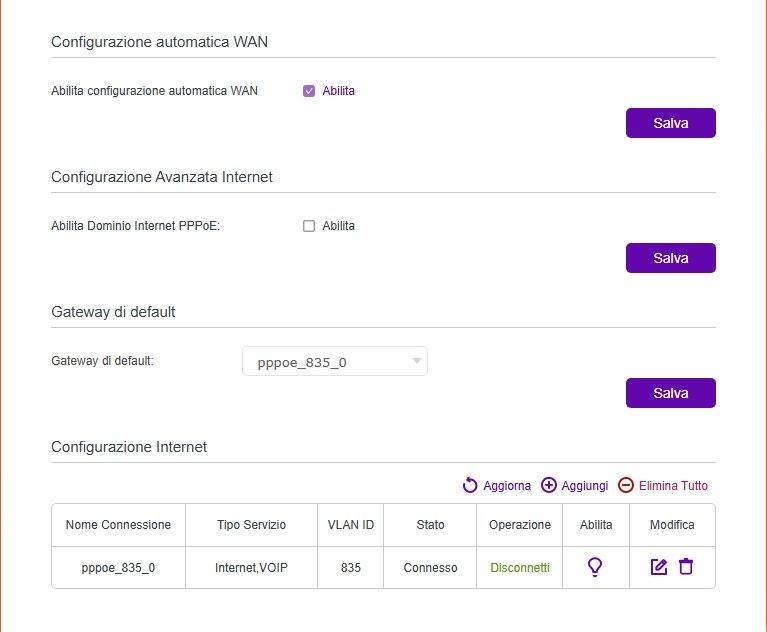Edit the pppoe_835_0 connection with pencil icon

click(x=658, y=567)
